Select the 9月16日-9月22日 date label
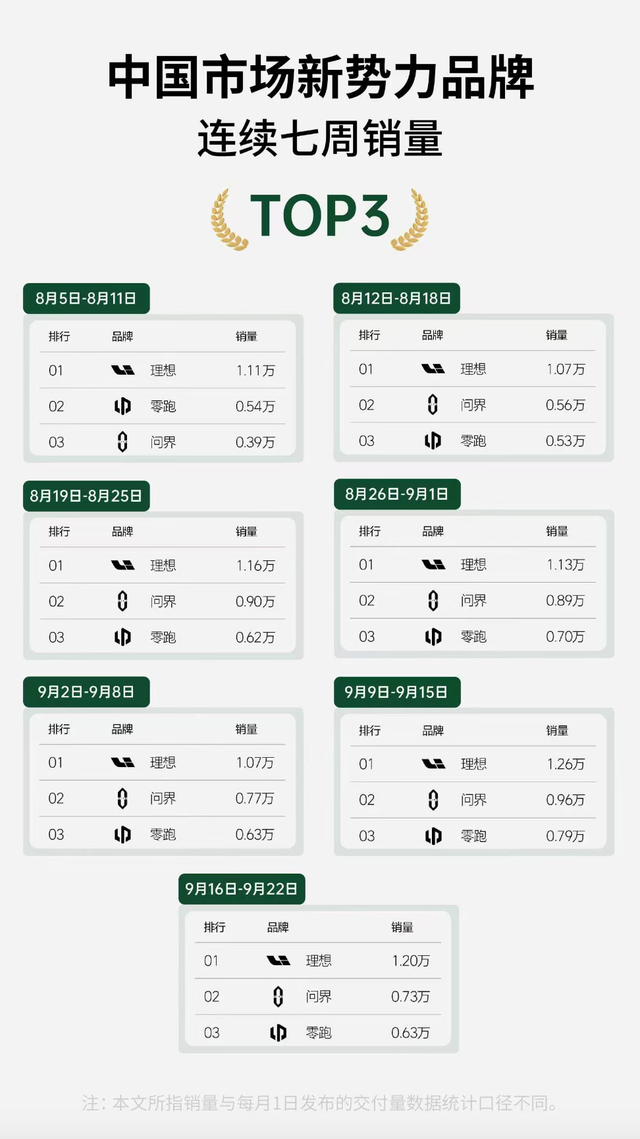Image resolution: width=640 pixels, height=1139 pixels. tap(242, 889)
